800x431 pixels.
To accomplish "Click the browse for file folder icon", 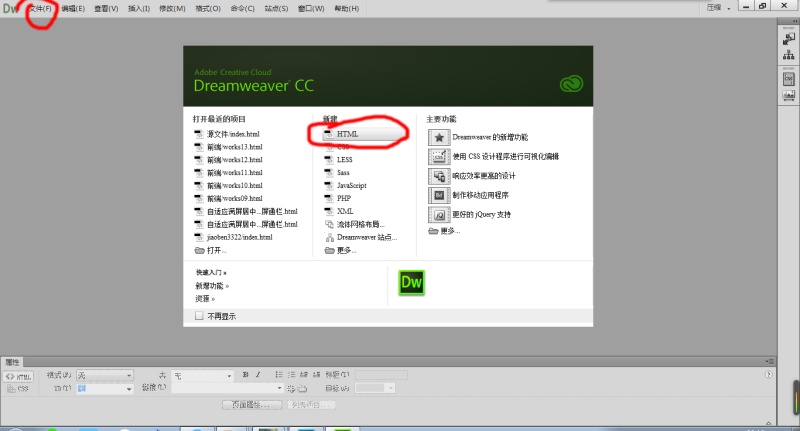I will [303, 389].
